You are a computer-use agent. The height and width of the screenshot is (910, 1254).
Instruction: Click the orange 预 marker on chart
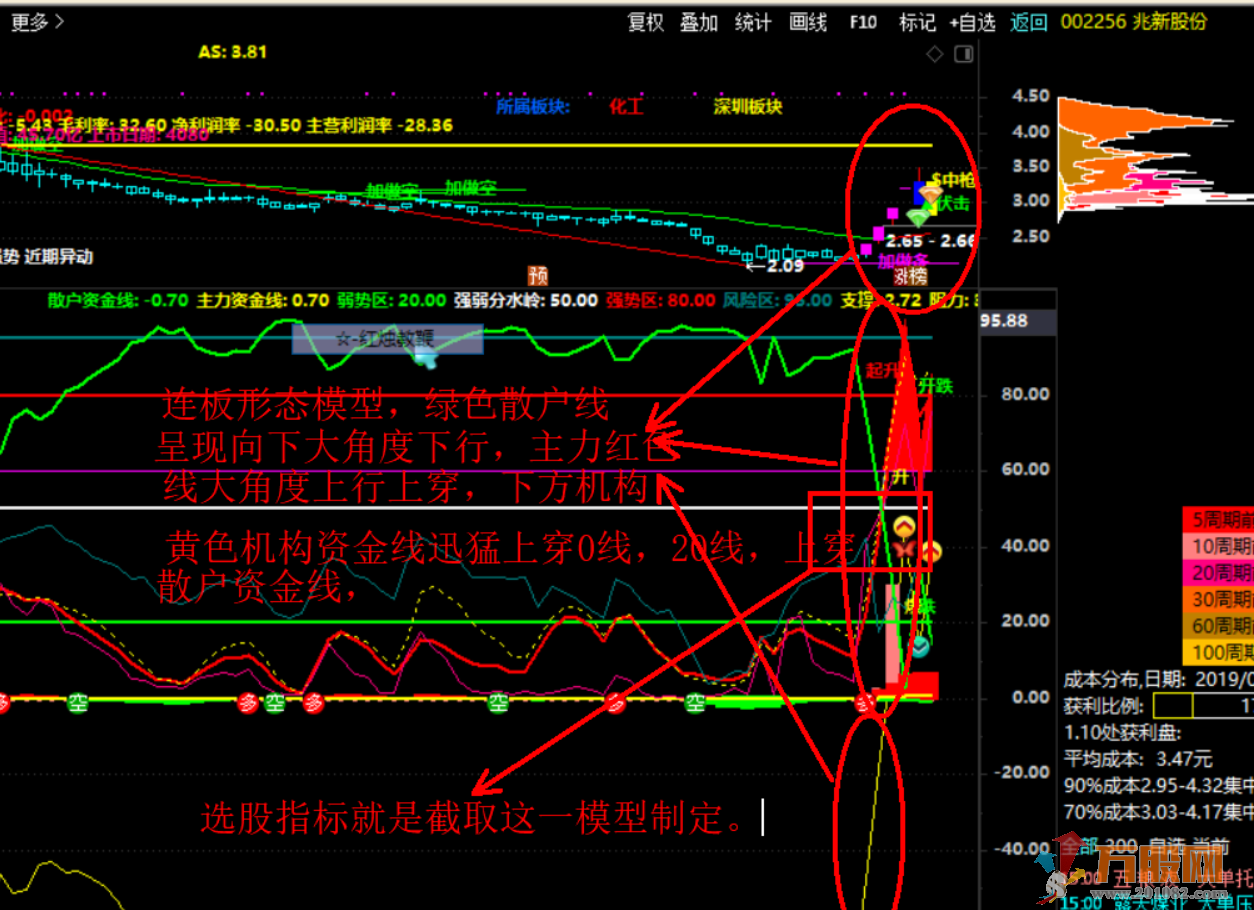click(x=539, y=275)
